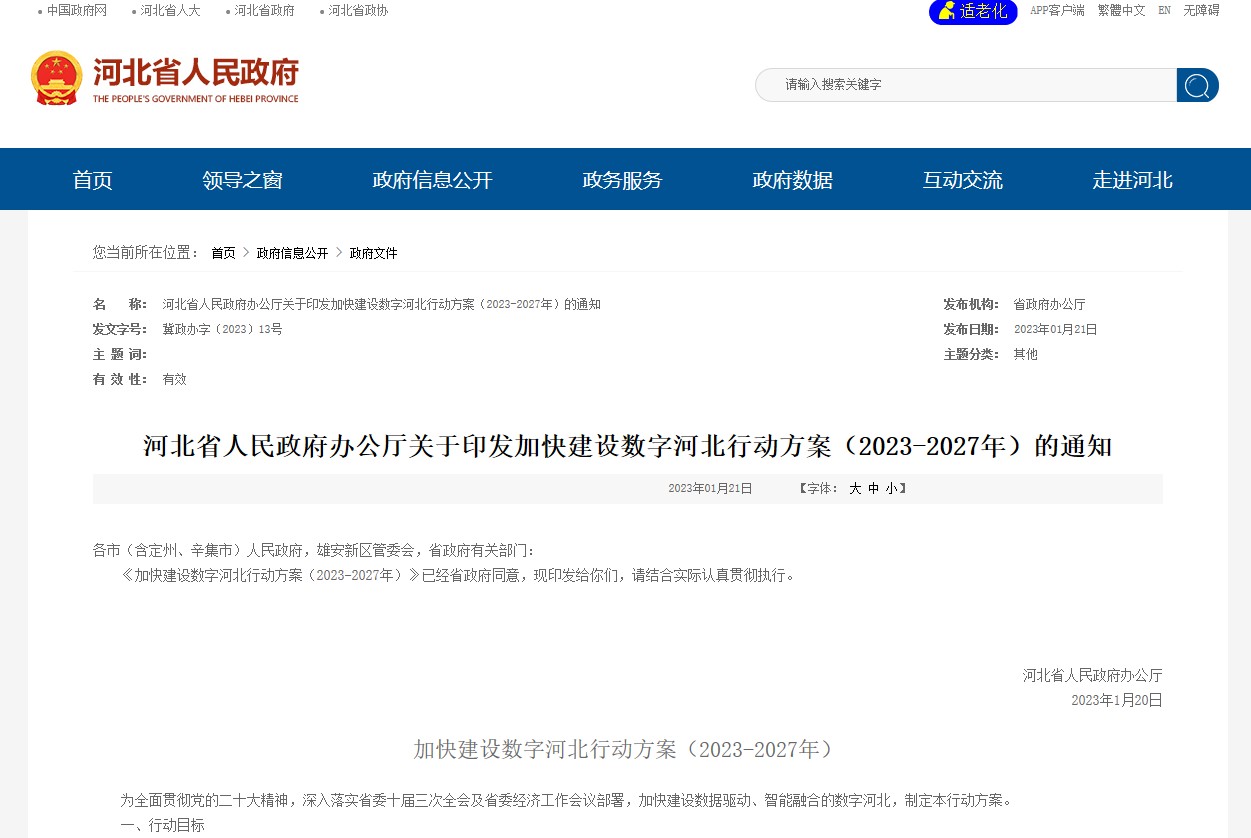Click the search keyword input field
The image size is (1251, 838).
point(965,85)
